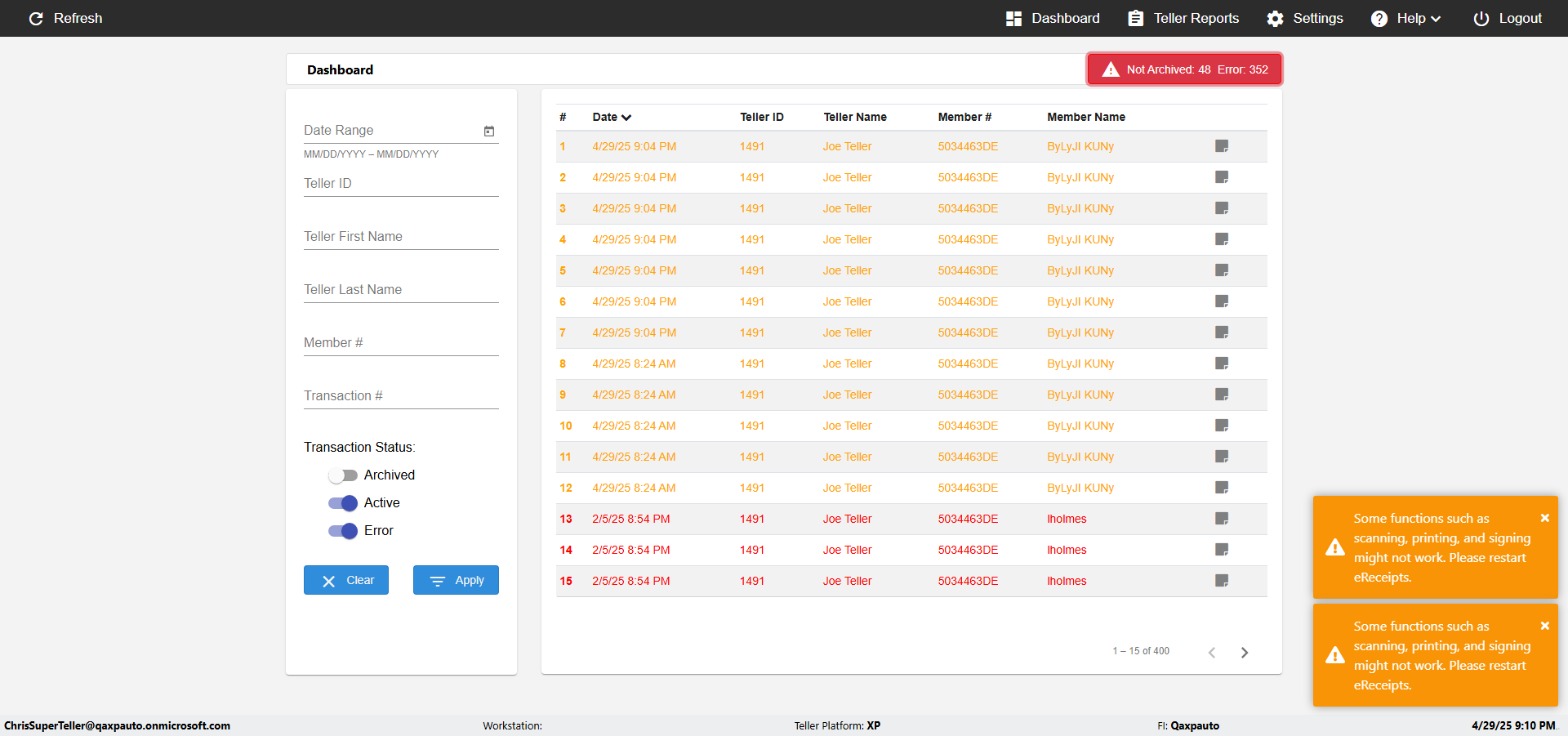This screenshot has height=736, width=1568.
Task: Click the Teller ID column header
Action: (762, 117)
